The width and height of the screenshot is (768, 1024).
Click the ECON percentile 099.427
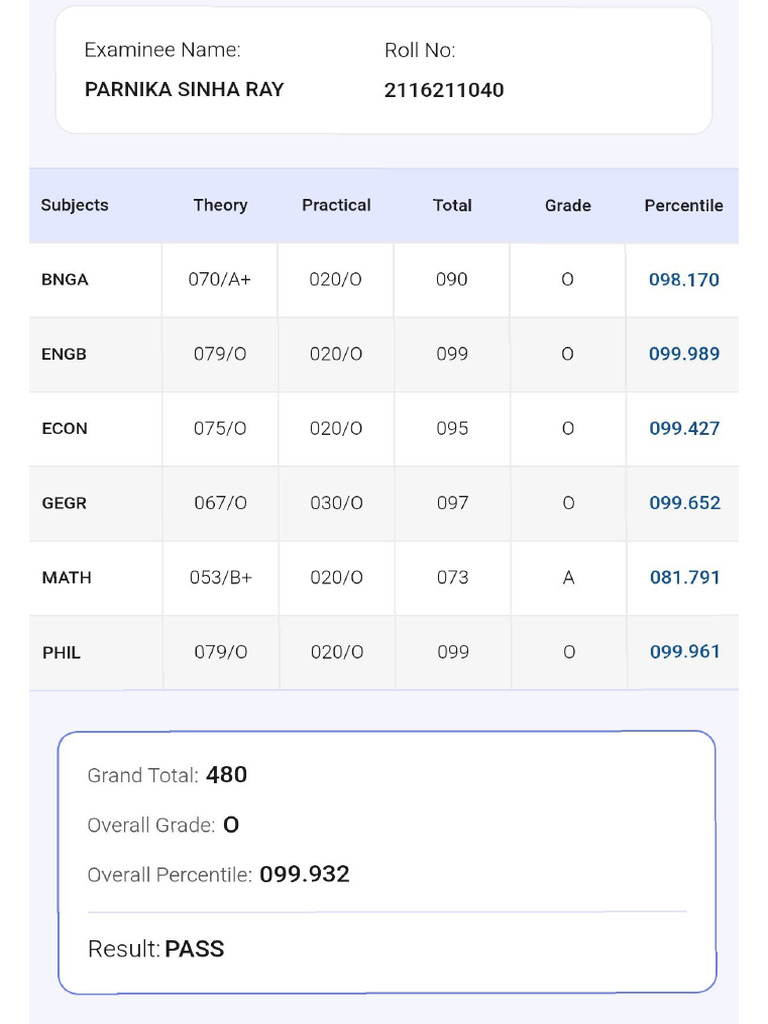click(684, 428)
